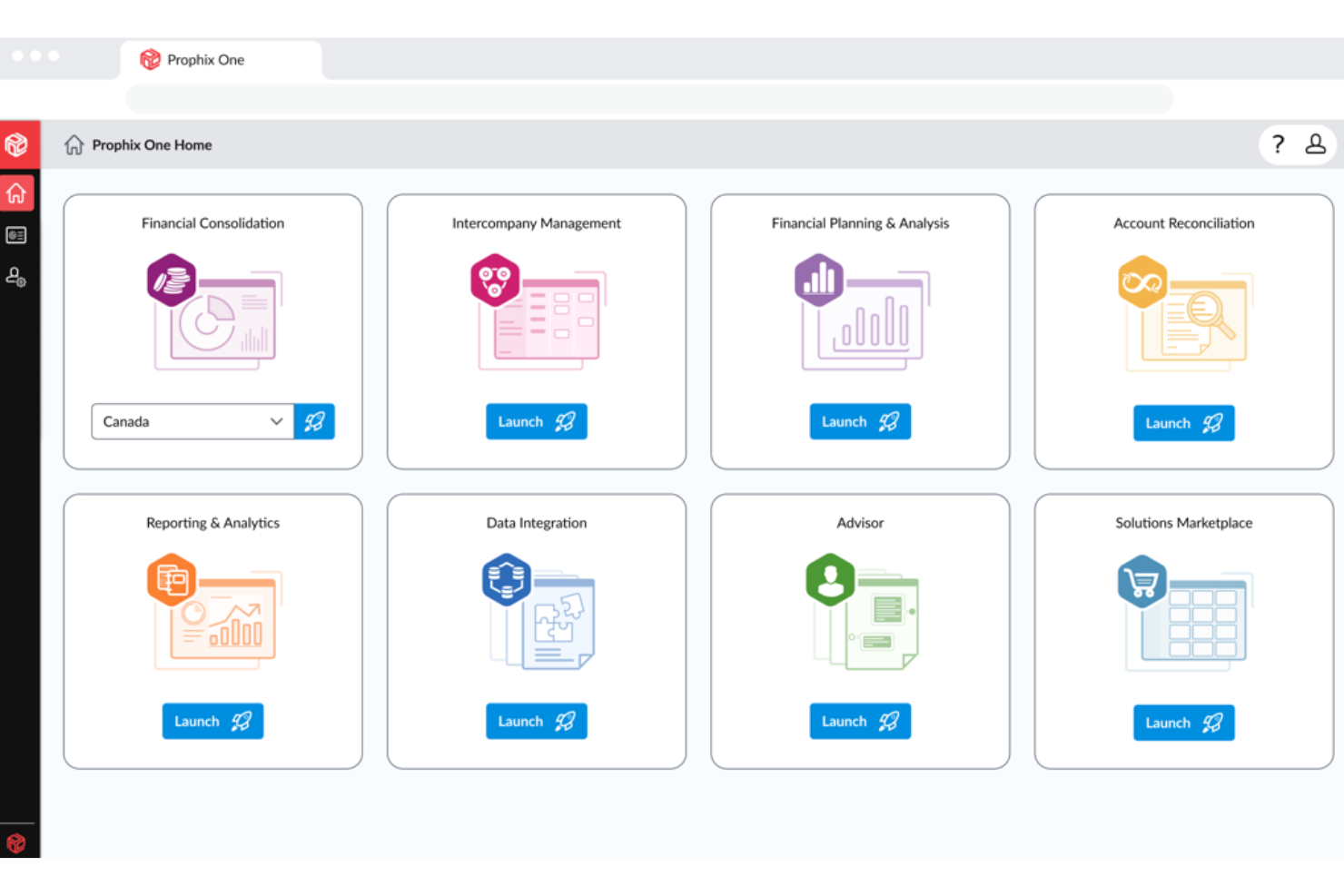The image size is (1344, 896).
Task: Launch Reporting & Analytics
Action: [x=212, y=721]
